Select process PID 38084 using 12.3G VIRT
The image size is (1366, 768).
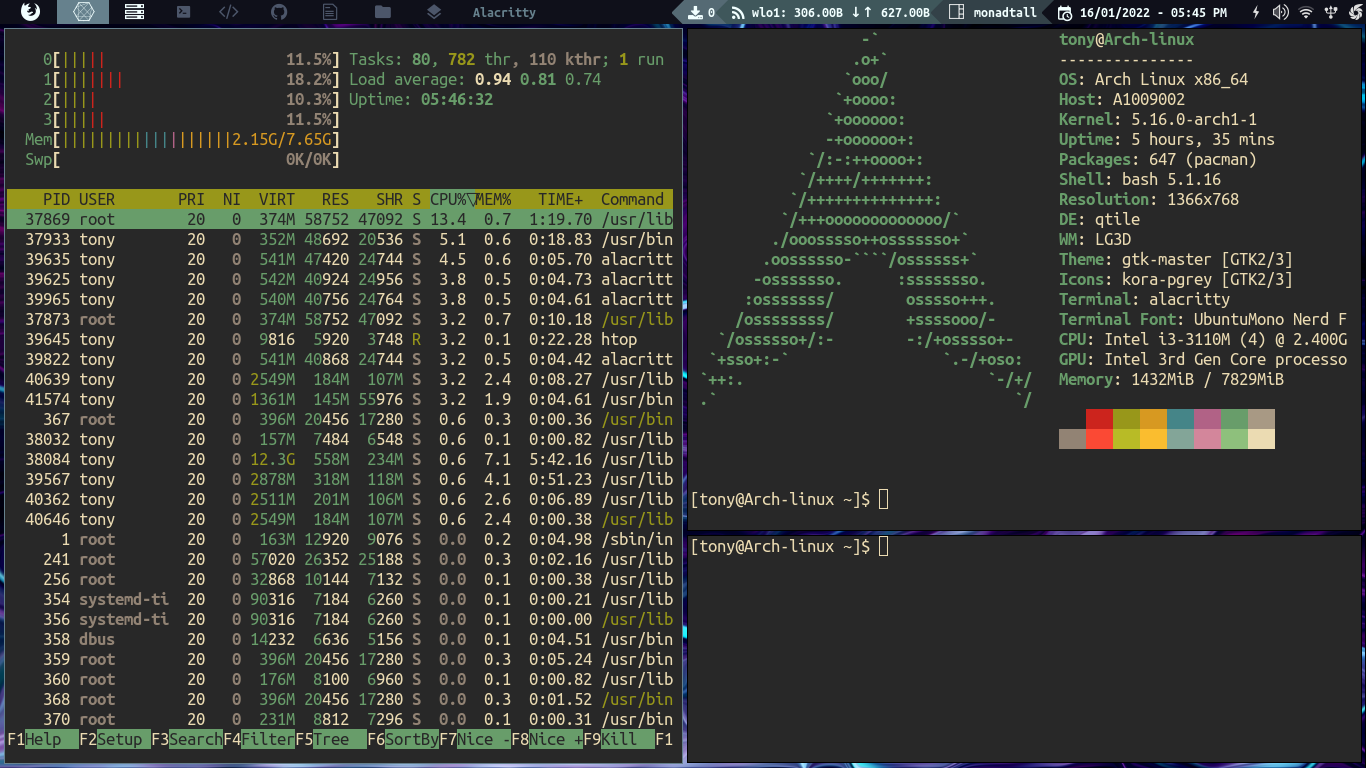pos(340,459)
